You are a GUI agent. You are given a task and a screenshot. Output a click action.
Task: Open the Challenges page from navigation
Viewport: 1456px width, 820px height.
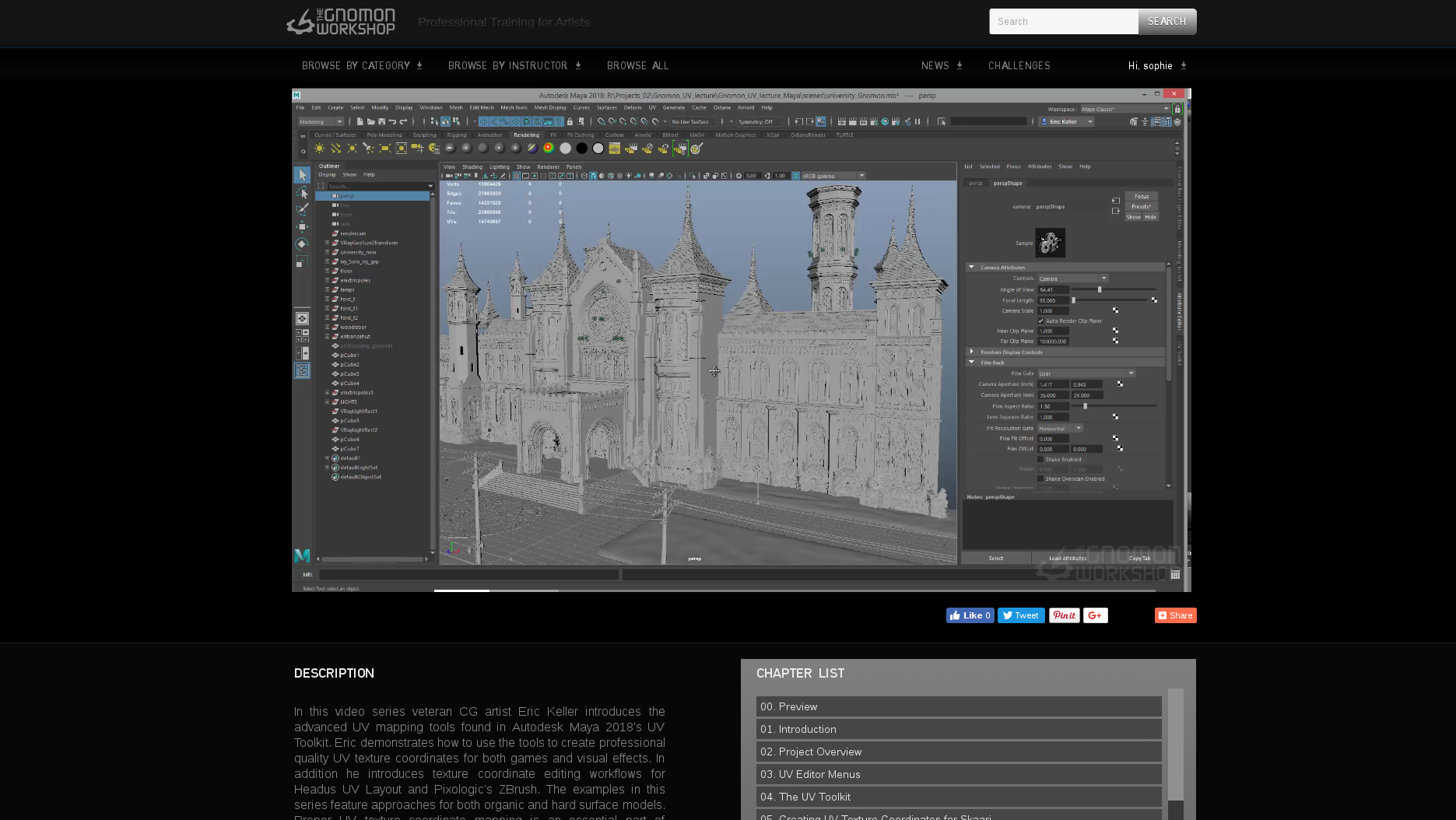click(x=1019, y=65)
